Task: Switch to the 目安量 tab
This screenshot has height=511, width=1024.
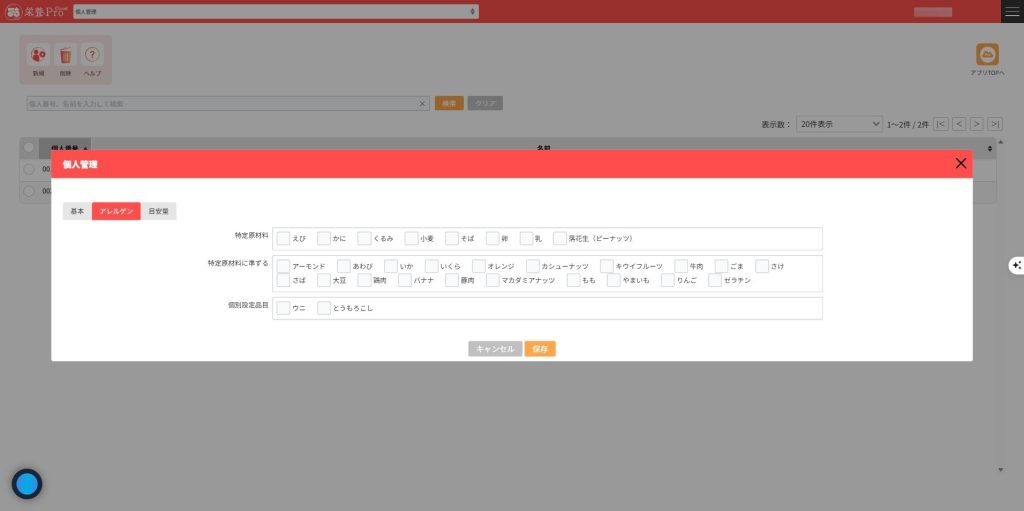Action: pos(158,211)
